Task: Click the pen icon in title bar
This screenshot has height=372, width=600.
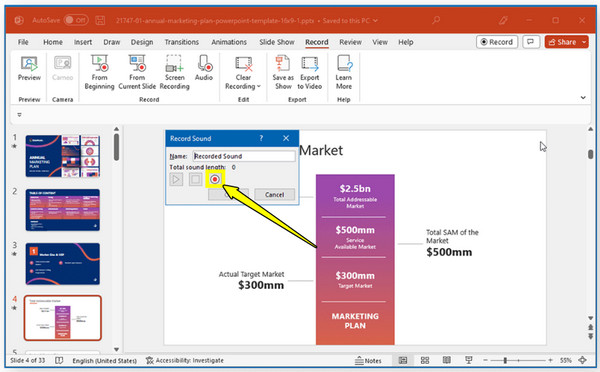Action: 503,20
